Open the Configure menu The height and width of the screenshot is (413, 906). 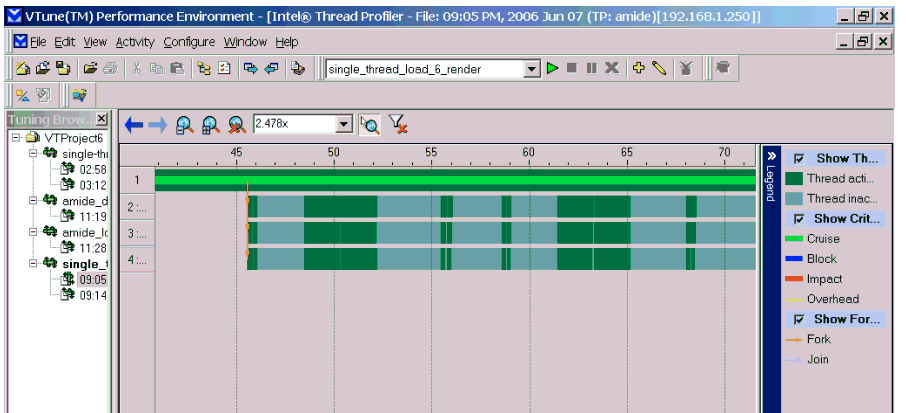pos(189,42)
